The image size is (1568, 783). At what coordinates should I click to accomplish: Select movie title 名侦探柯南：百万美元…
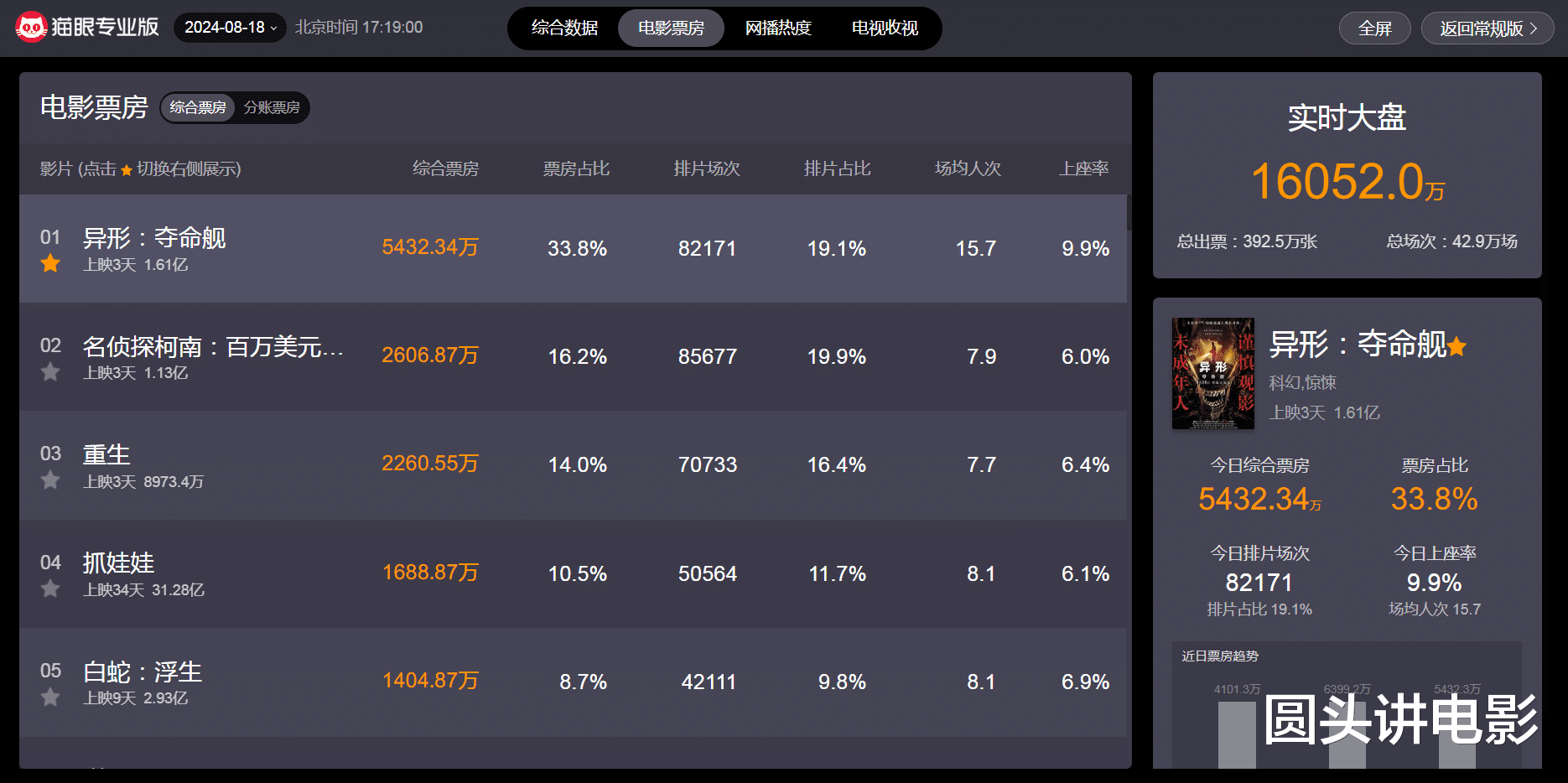(x=213, y=346)
